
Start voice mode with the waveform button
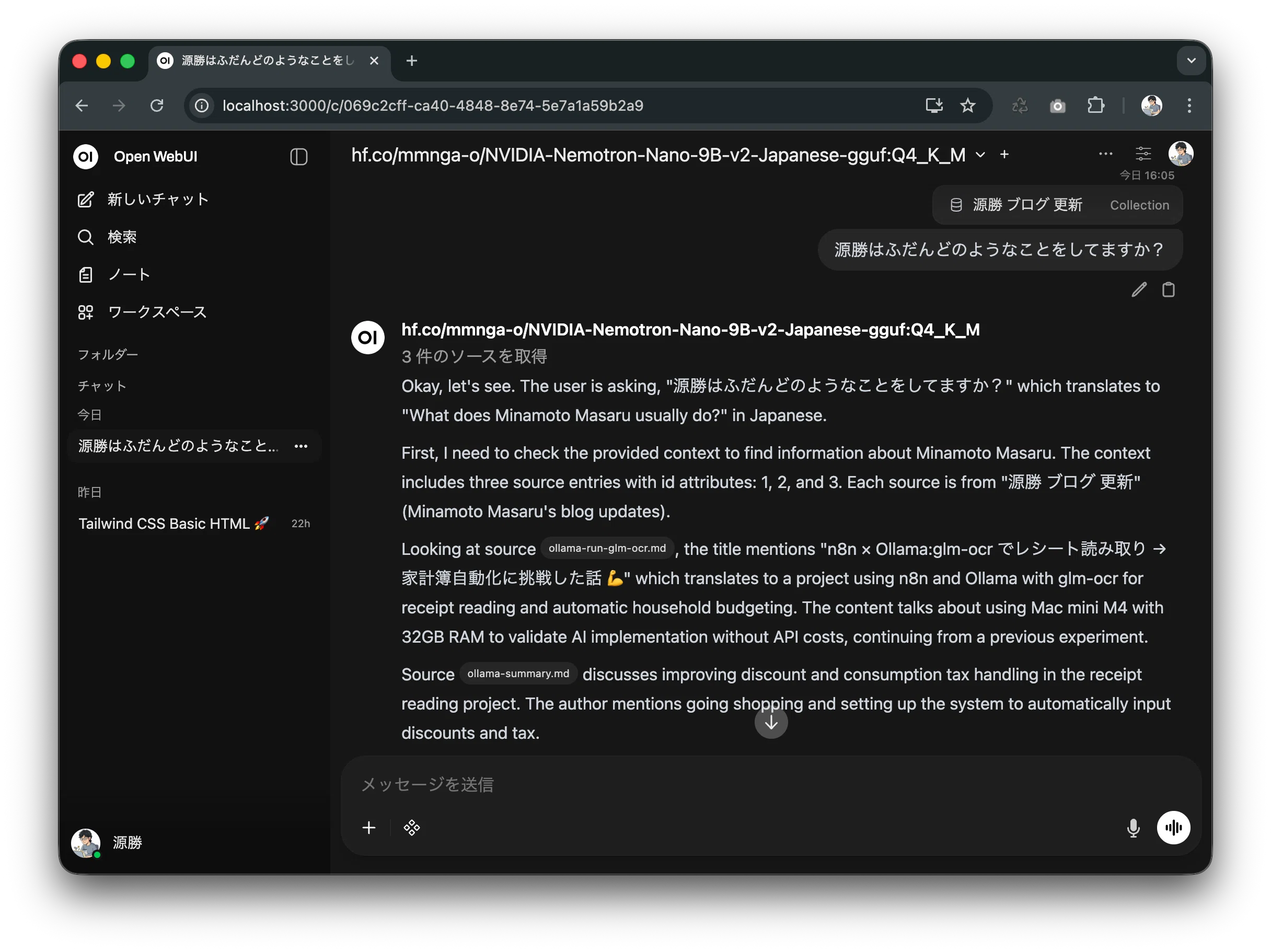(x=1173, y=827)
